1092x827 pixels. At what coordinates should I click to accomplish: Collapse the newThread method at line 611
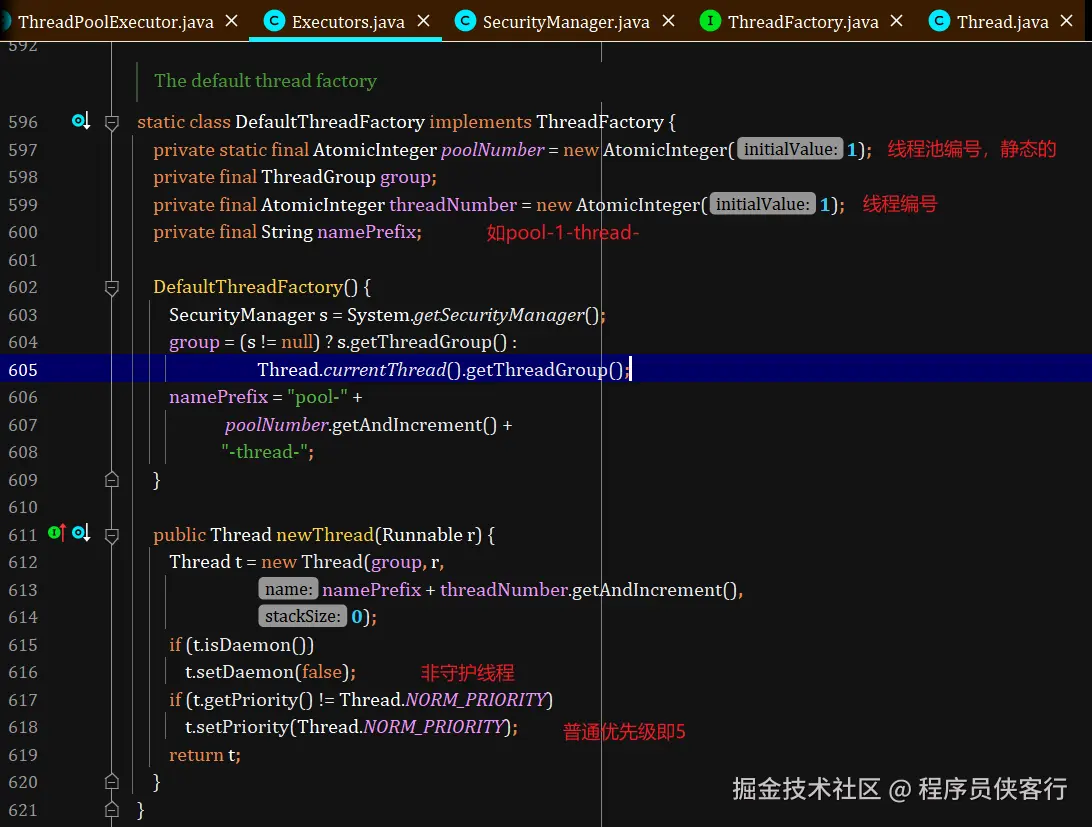(x=111, y=535)
